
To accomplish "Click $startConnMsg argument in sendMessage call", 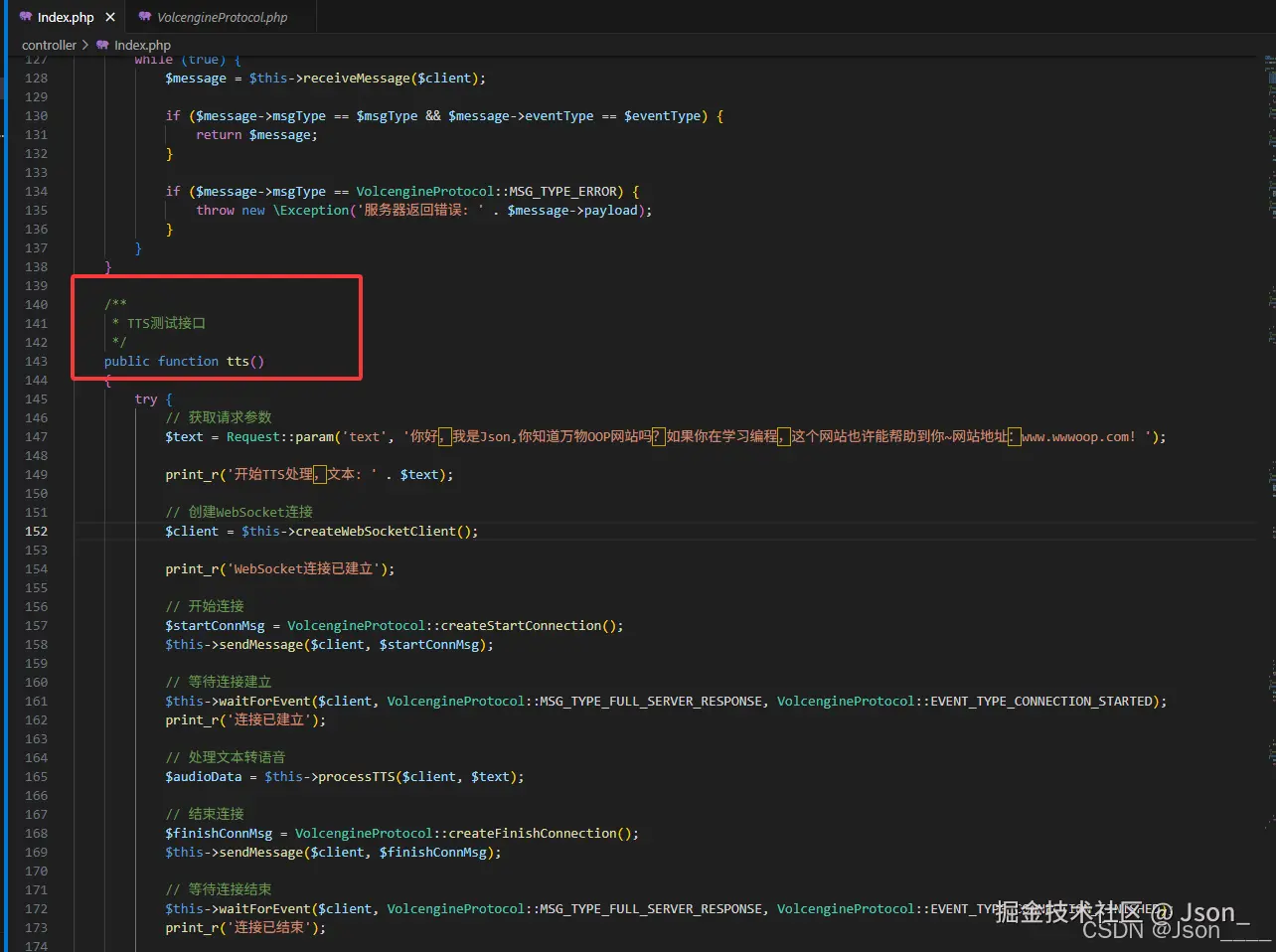I will (x=428, y=644).
